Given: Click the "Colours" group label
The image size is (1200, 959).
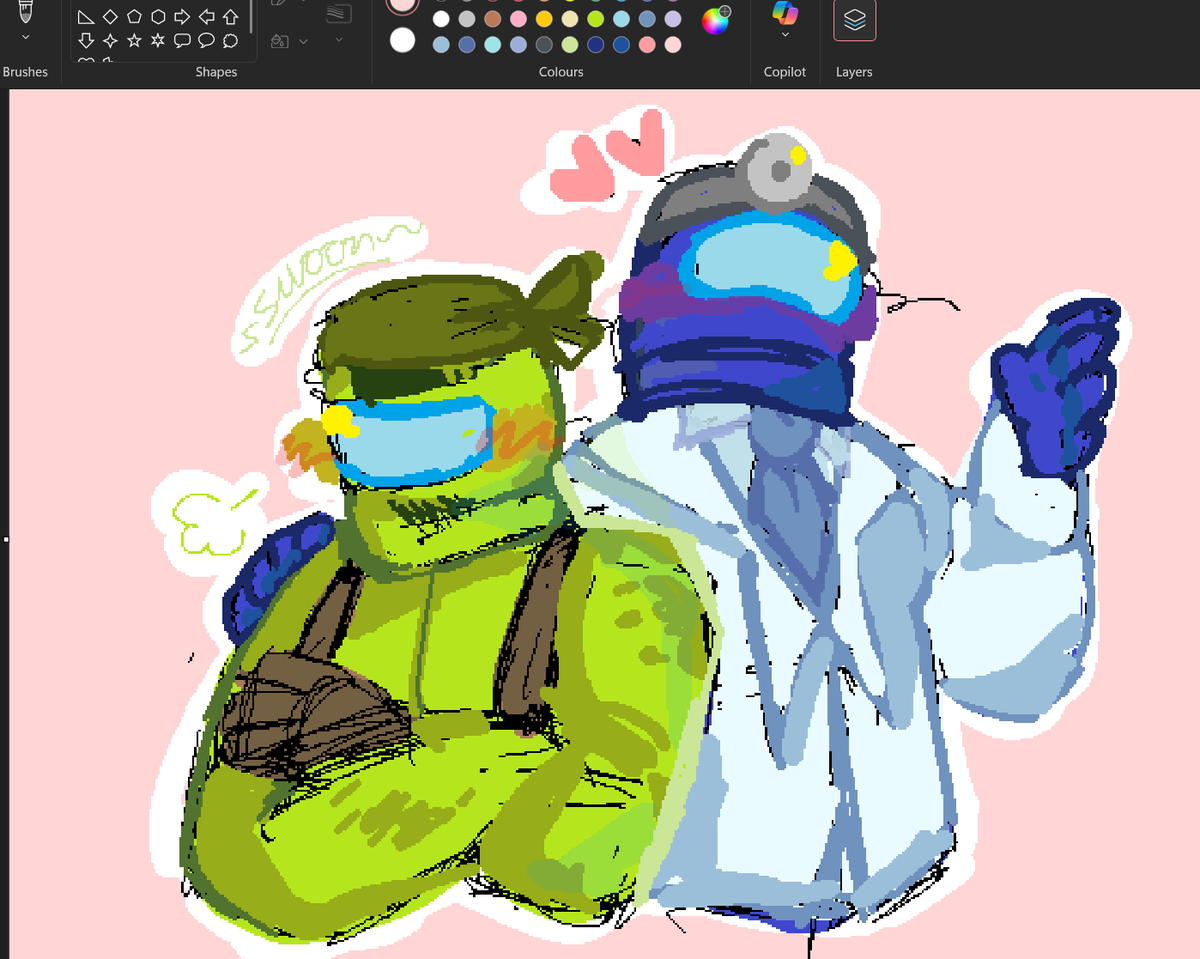Looking at the screenshot, I should coord(561,72).
